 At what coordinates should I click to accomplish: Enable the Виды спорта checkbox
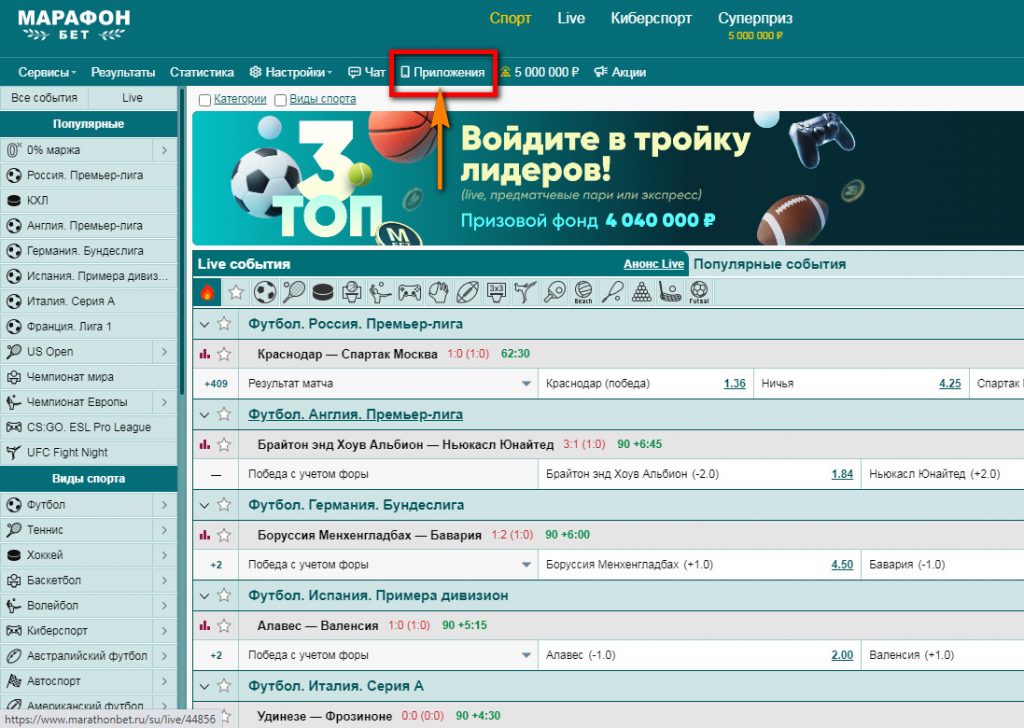(281, 100)
